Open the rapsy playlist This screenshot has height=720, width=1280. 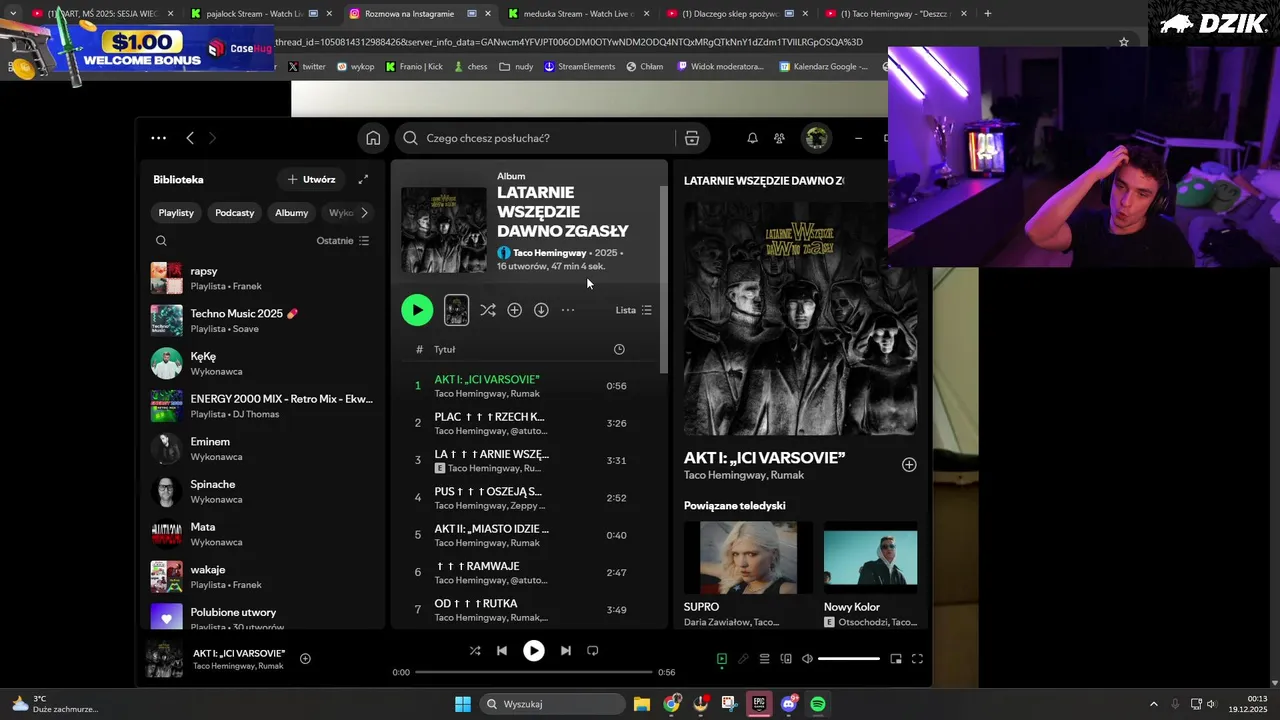[262, 278]
